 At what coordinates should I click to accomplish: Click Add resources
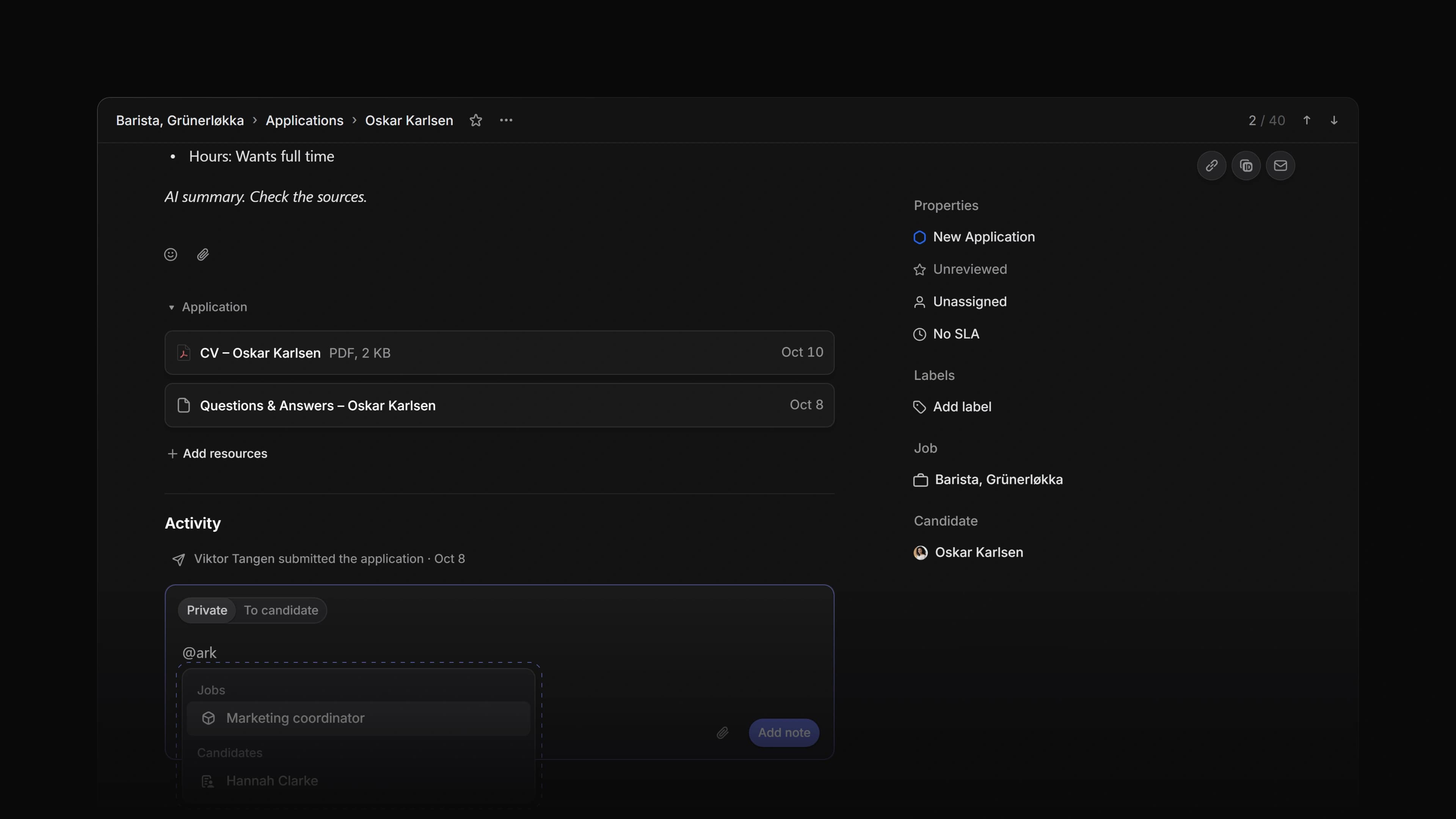pyautogui.click(x=218, y=453)
